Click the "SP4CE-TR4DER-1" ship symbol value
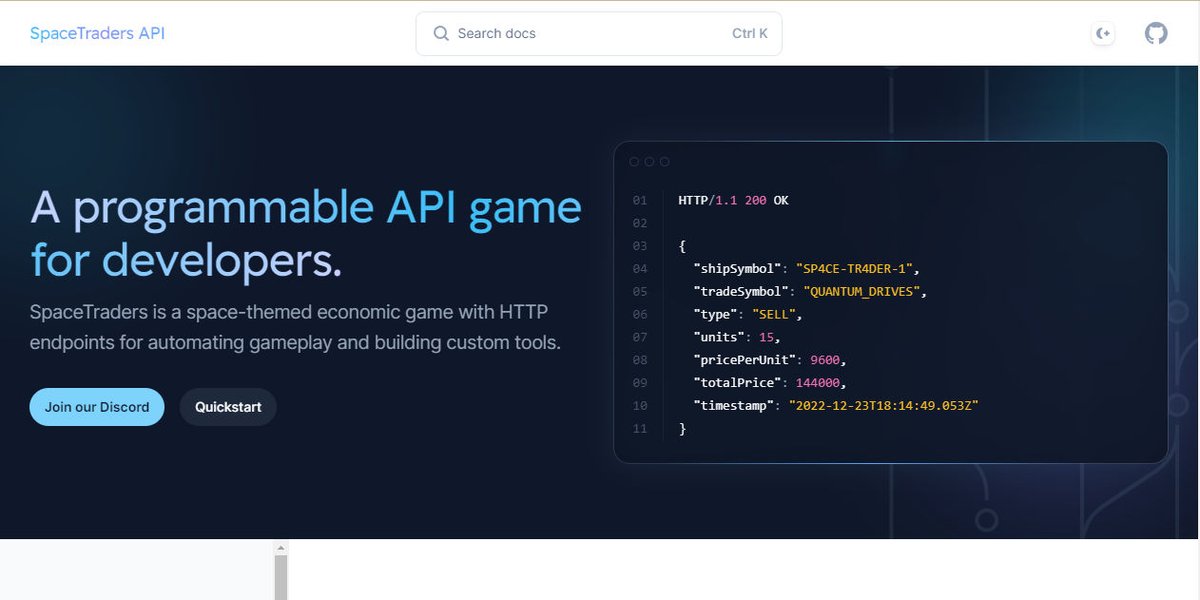Image resolution: width=1200 pixels, height=600 pixels. [856, 268]
